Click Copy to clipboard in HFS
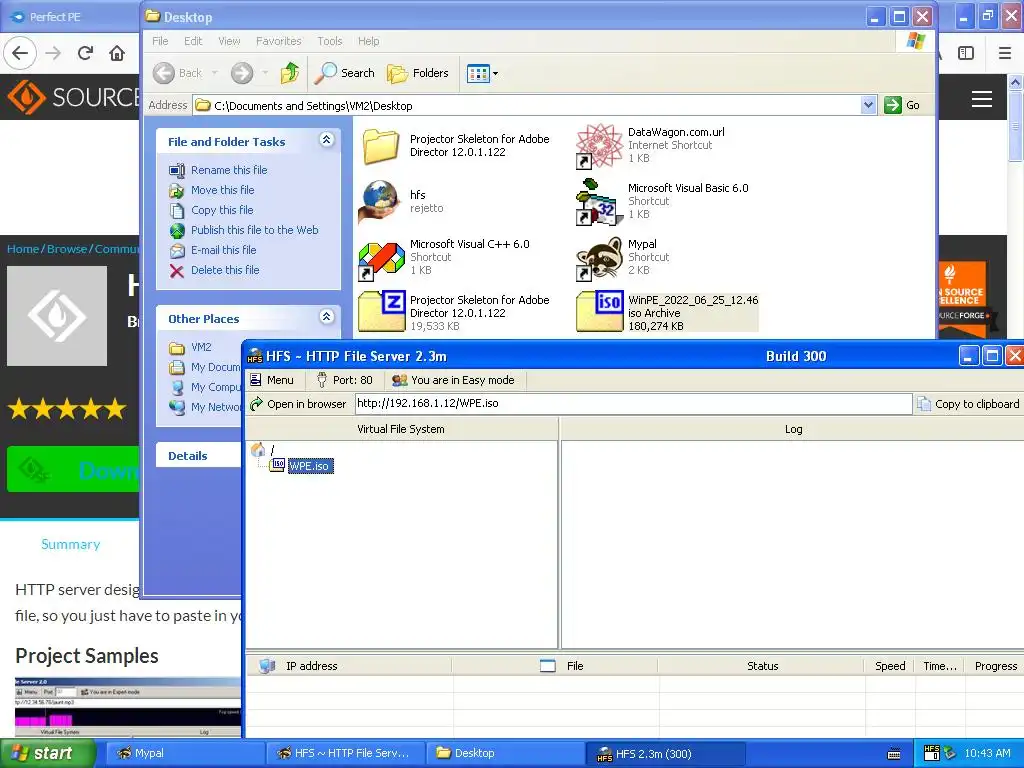 tap(968, 404)
